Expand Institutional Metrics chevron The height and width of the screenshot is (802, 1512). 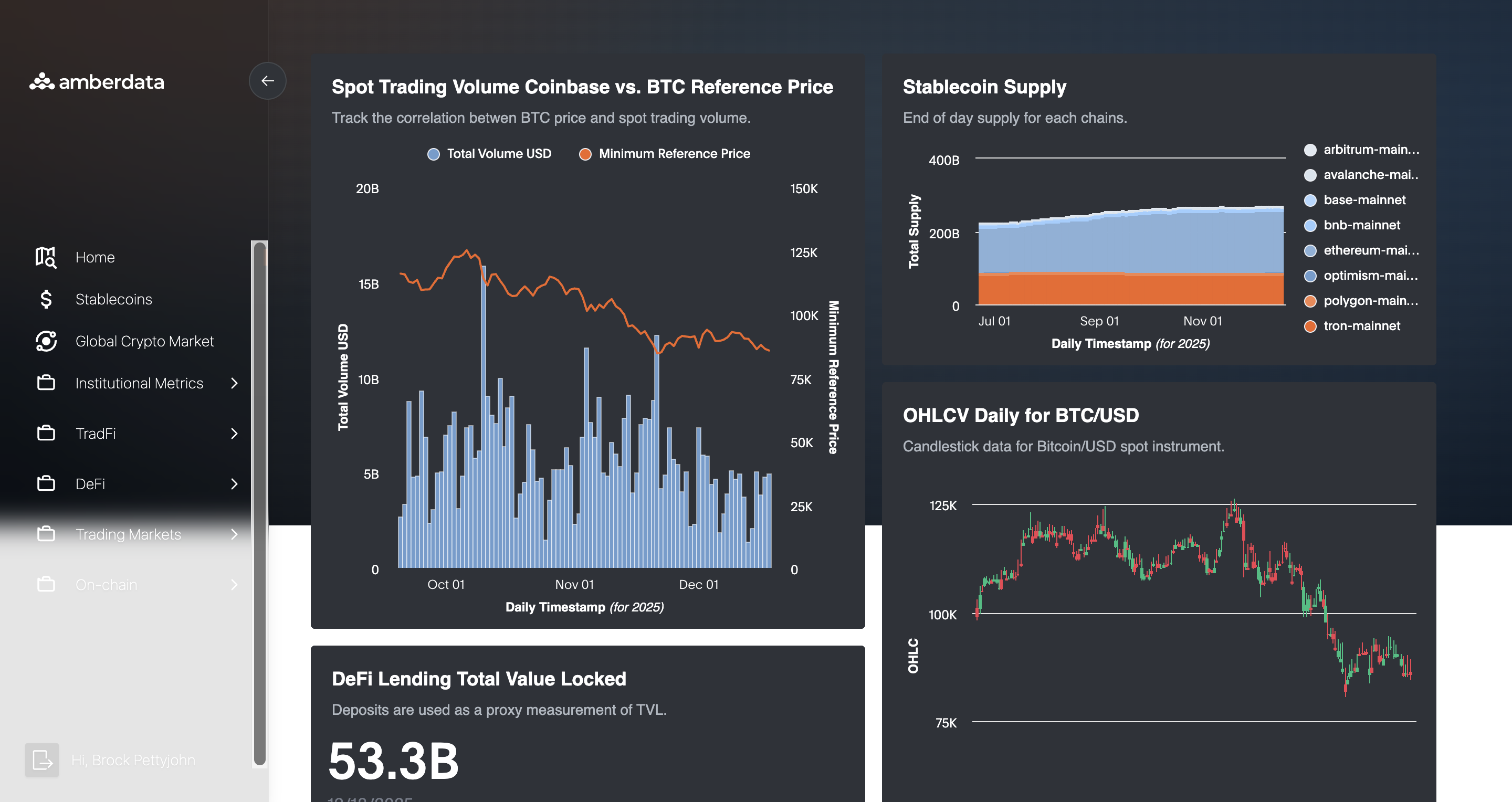[234, 383]
